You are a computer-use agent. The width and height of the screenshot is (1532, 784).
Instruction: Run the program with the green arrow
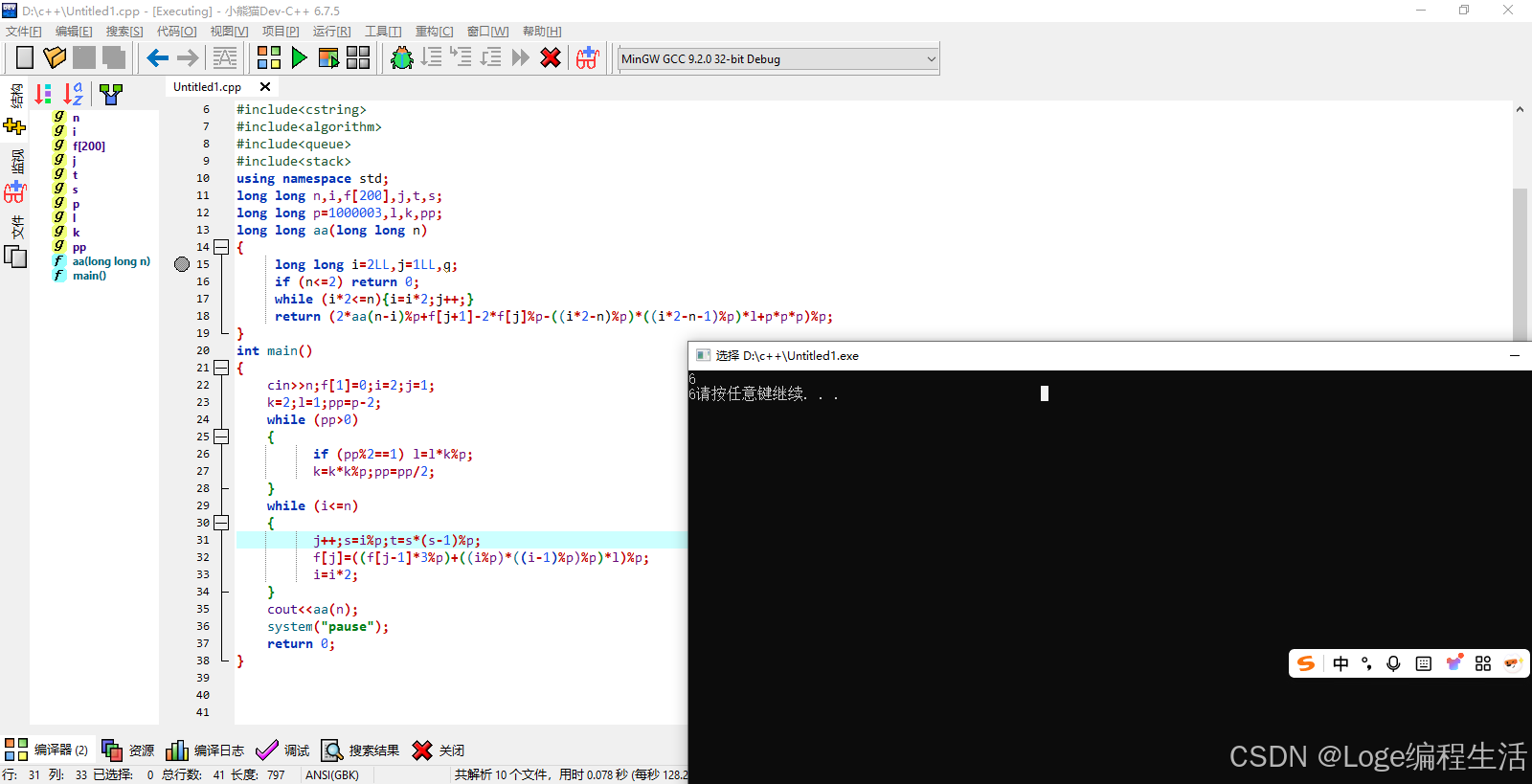point(299,58)
